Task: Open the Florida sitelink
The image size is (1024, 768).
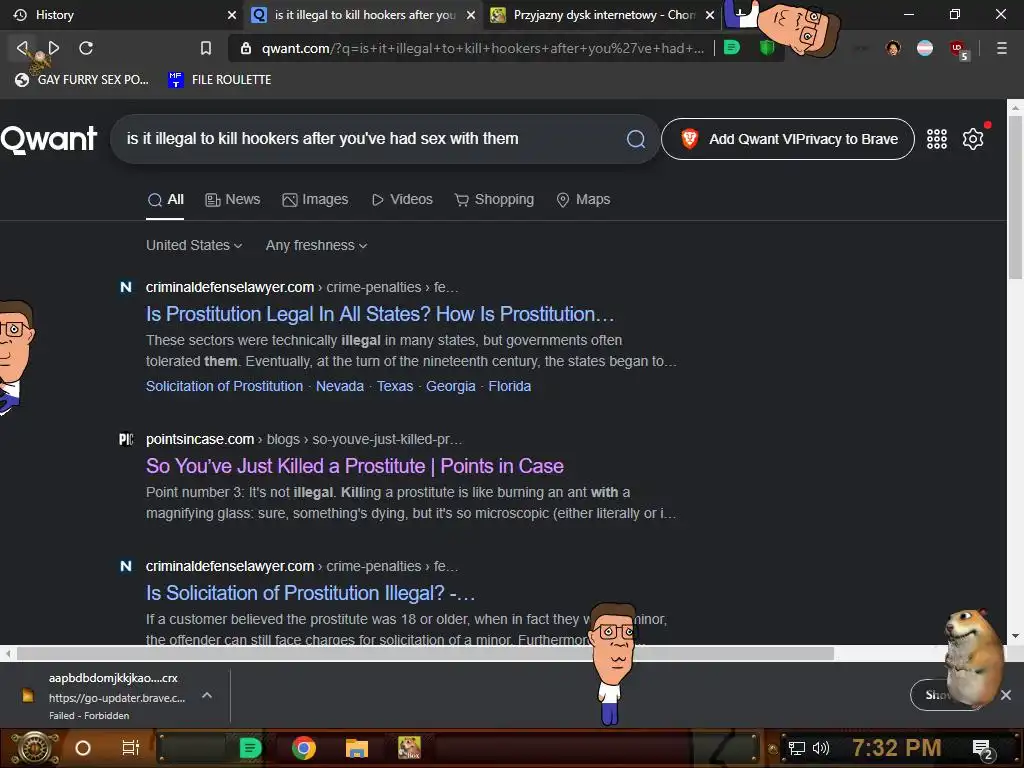Action: coord(509,387)
